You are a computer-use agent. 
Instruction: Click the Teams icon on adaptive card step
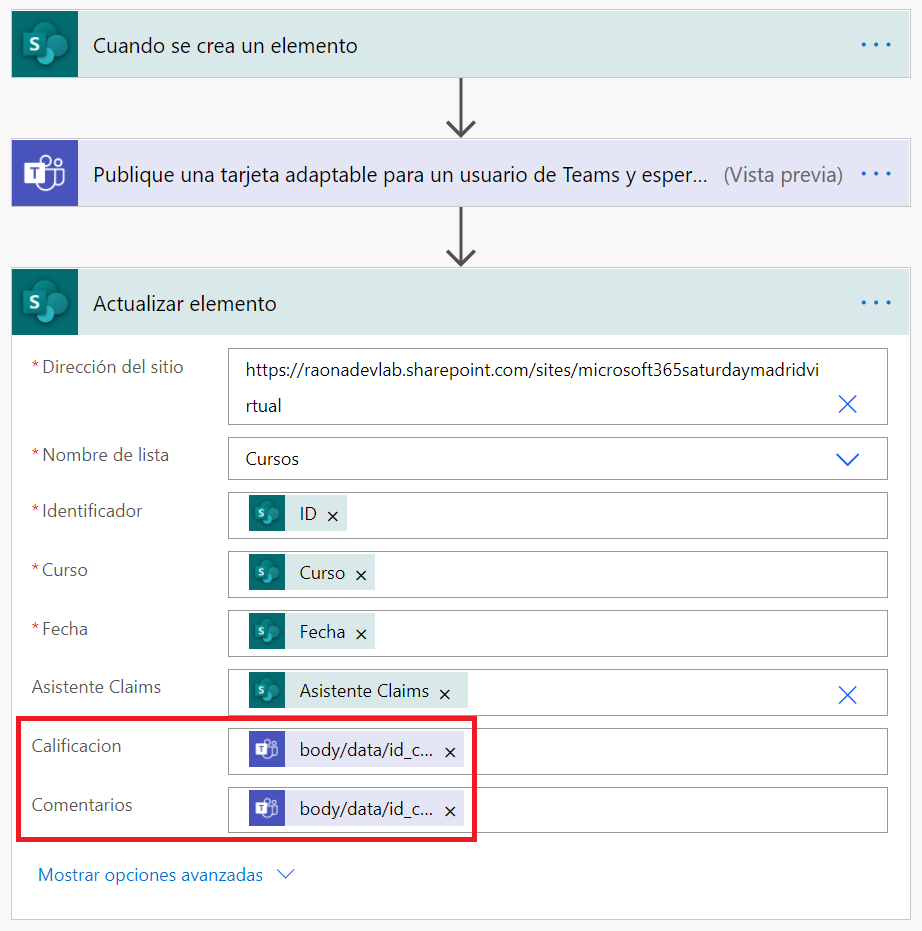coord(45,174)
